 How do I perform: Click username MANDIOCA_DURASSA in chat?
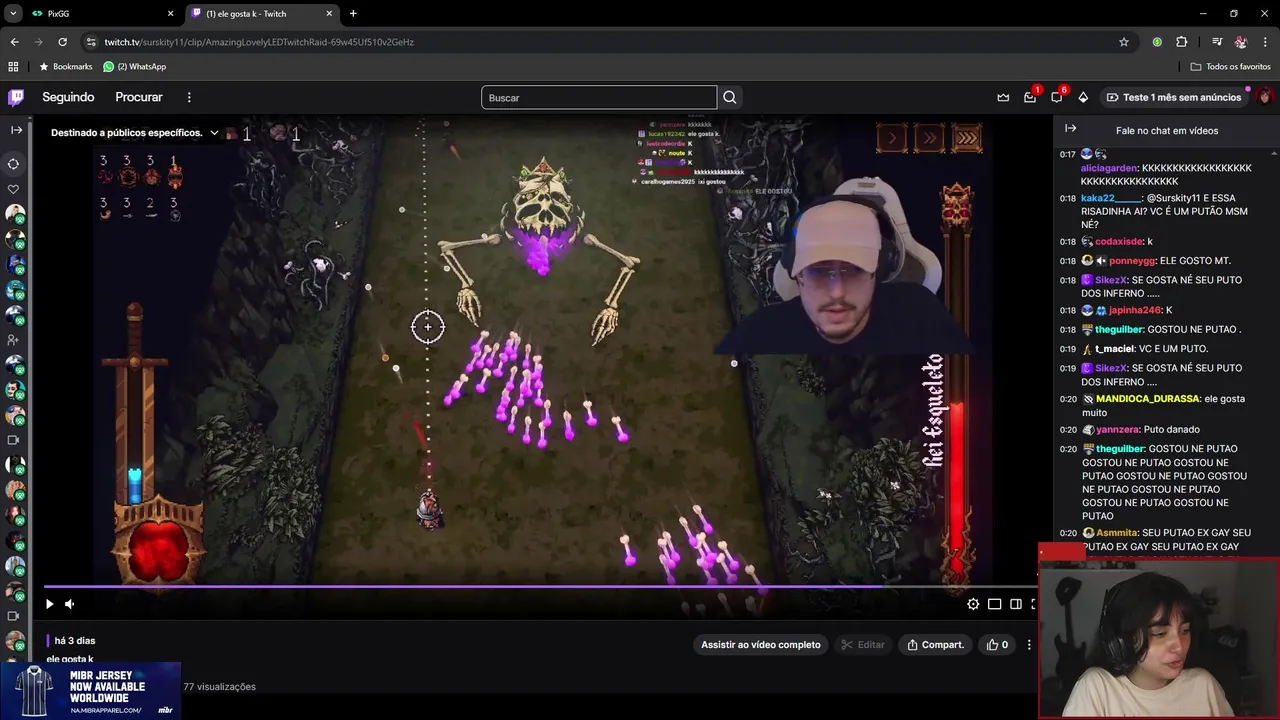[x=1147, y=399]
